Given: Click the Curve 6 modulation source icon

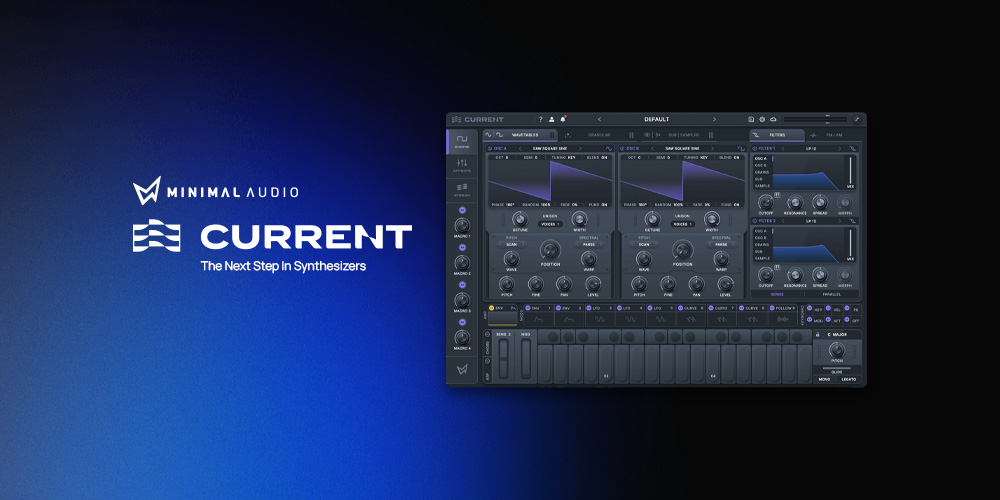Looking at the screenshot, I should [x=680, y=308].
